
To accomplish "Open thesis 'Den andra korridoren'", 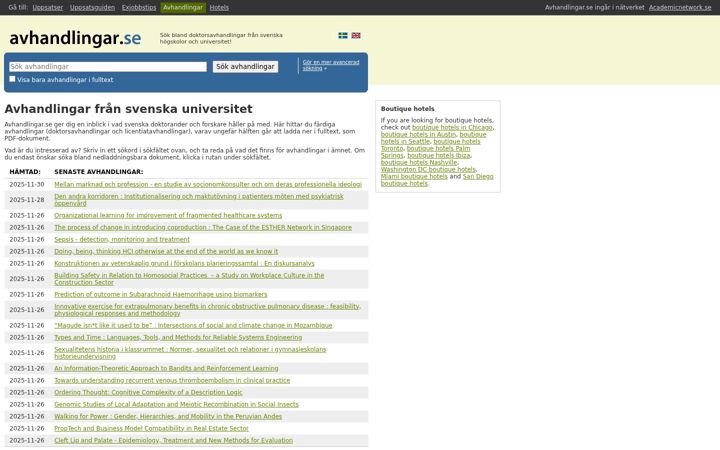I will tap(199, 200).
